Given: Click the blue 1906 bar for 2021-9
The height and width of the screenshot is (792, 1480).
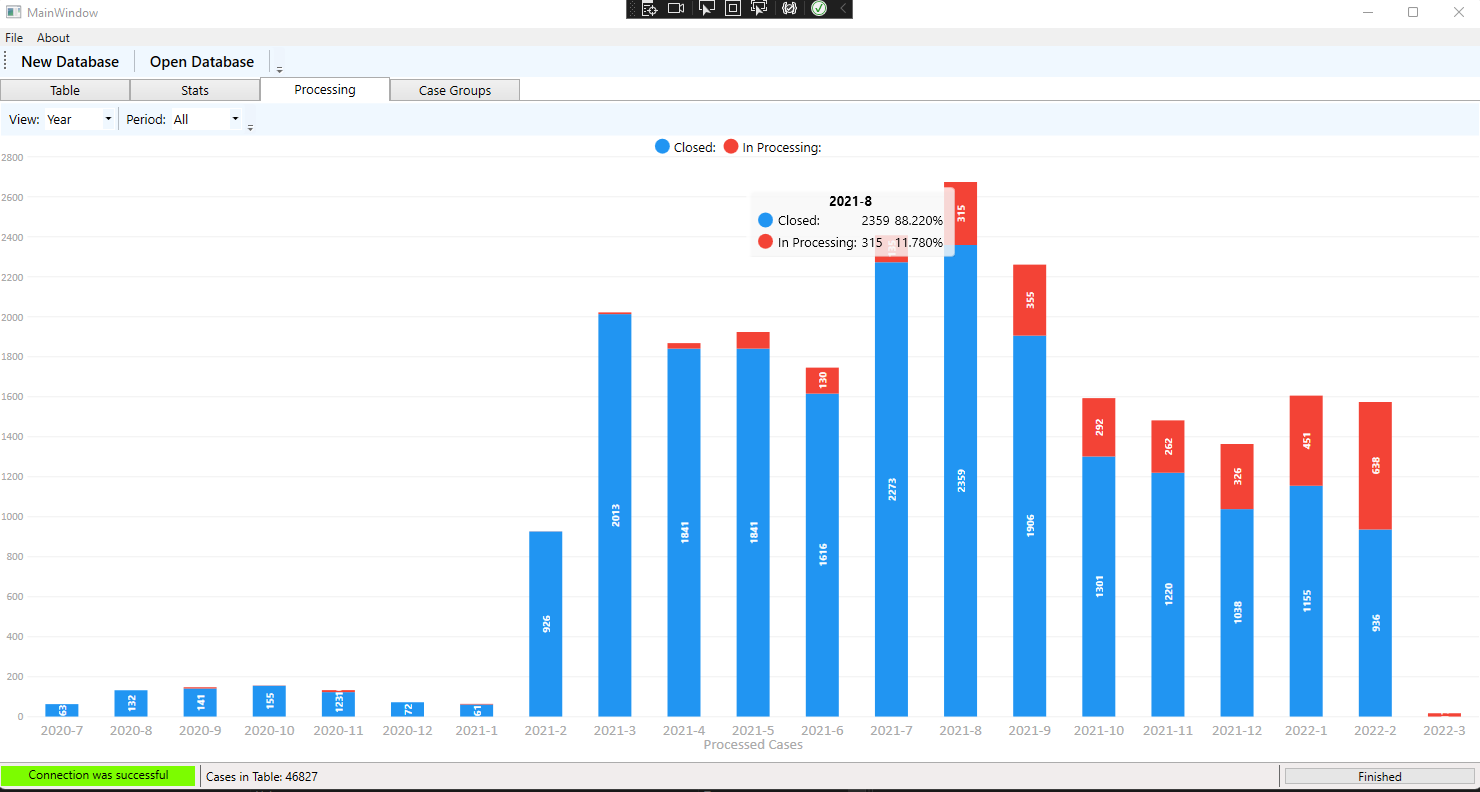Looking at the screenshot, I should (1030, 526).
